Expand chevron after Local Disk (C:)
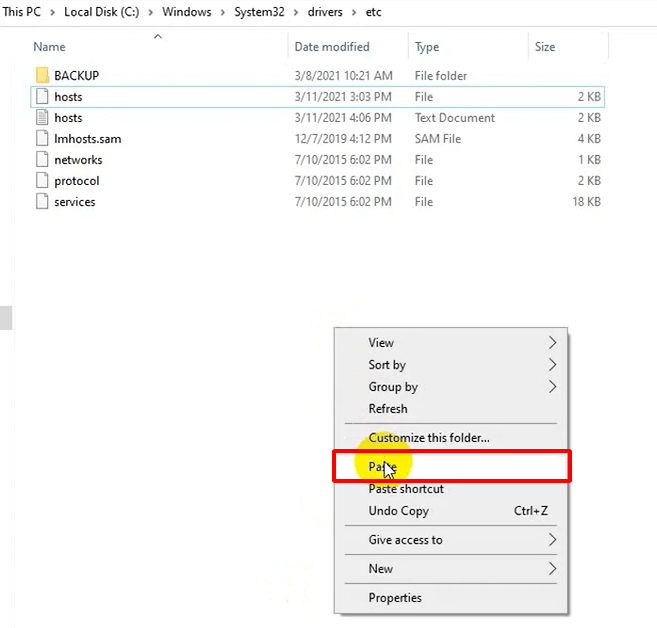Image resolution: width=657 pixels, height=628 pixels. (150, 13)
